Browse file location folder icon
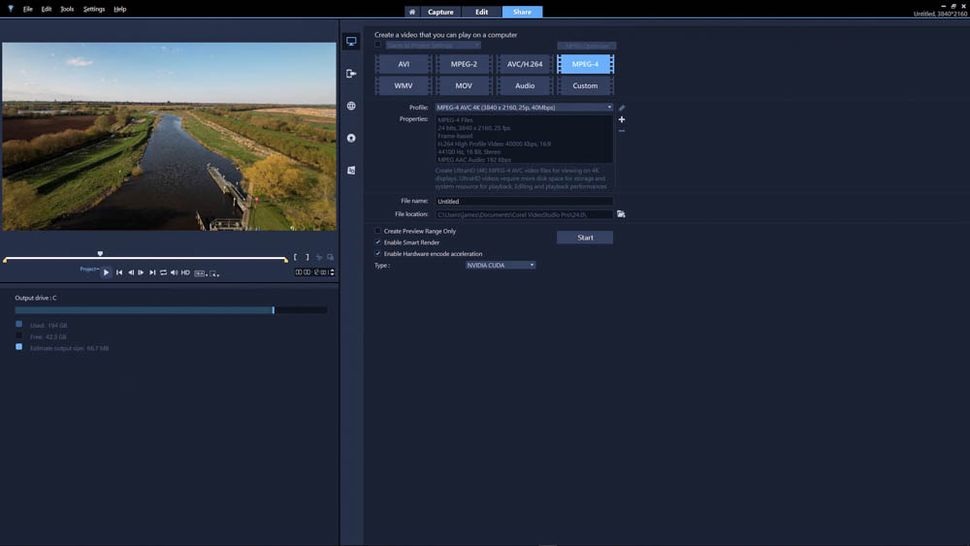This screenshot has width=970, height=546. [x=621, y=214]
